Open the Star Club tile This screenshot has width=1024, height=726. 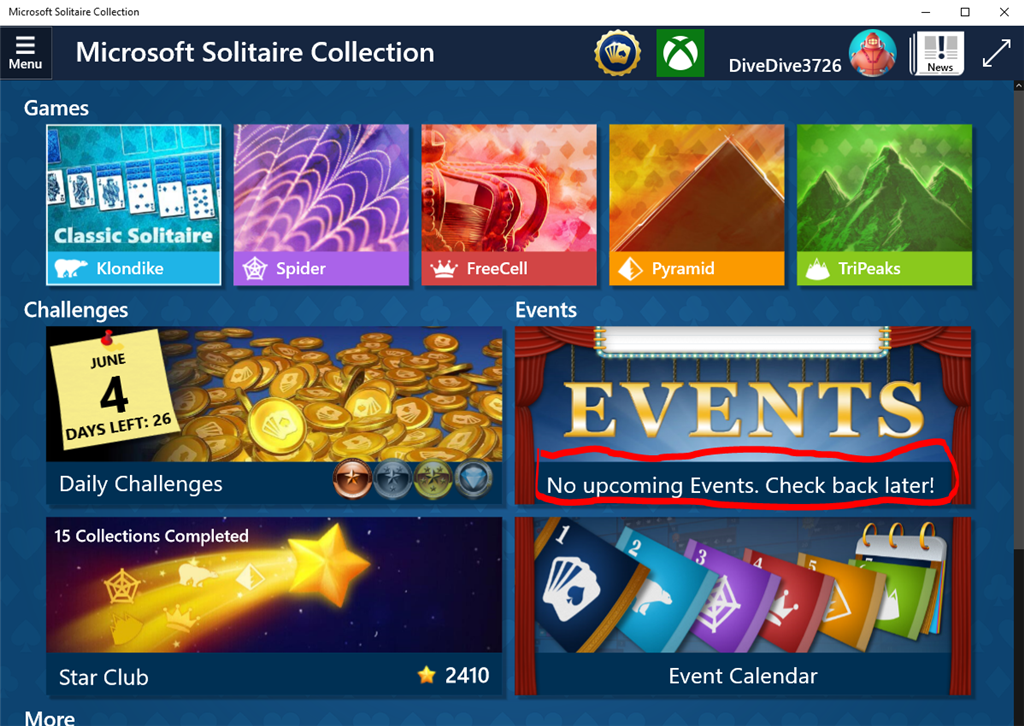(274, 606)
